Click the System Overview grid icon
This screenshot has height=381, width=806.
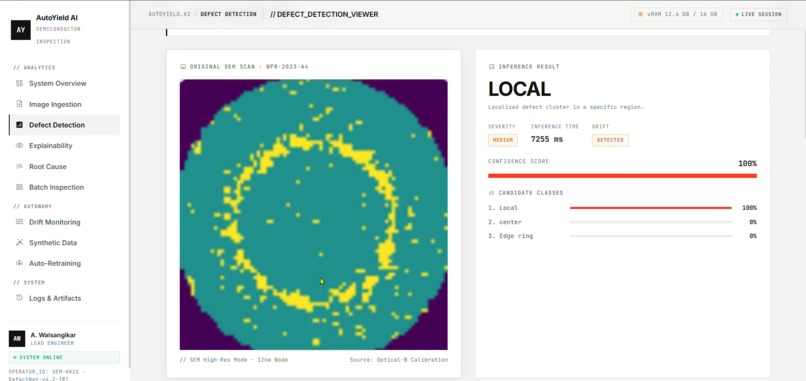coord(20,83)
